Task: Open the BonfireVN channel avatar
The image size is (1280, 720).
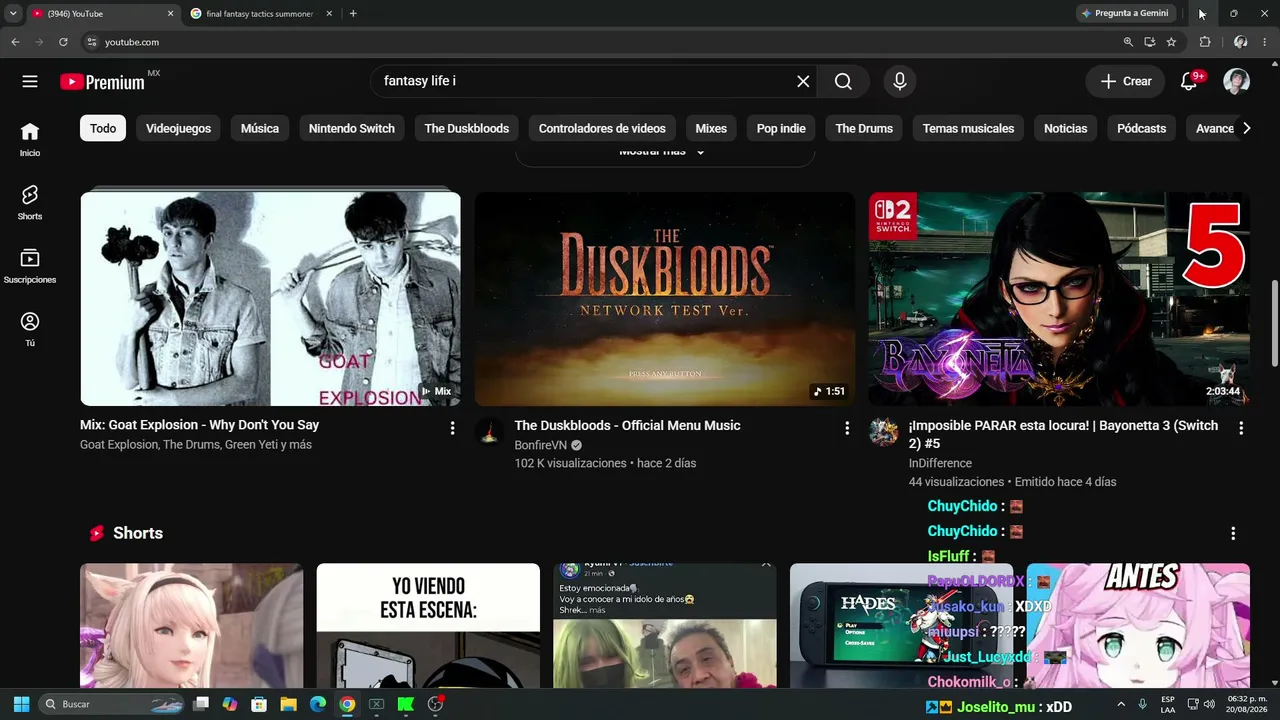Action: pos(489,432)
